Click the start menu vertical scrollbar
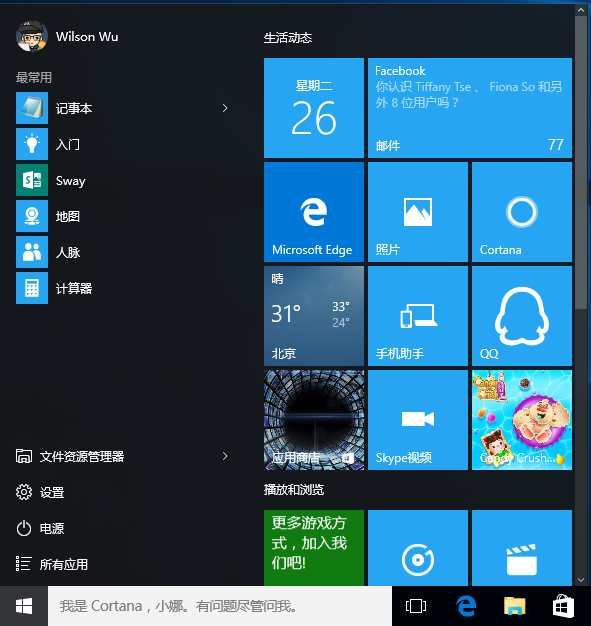The width and height of the screenshot is (591, 626). 581,162
